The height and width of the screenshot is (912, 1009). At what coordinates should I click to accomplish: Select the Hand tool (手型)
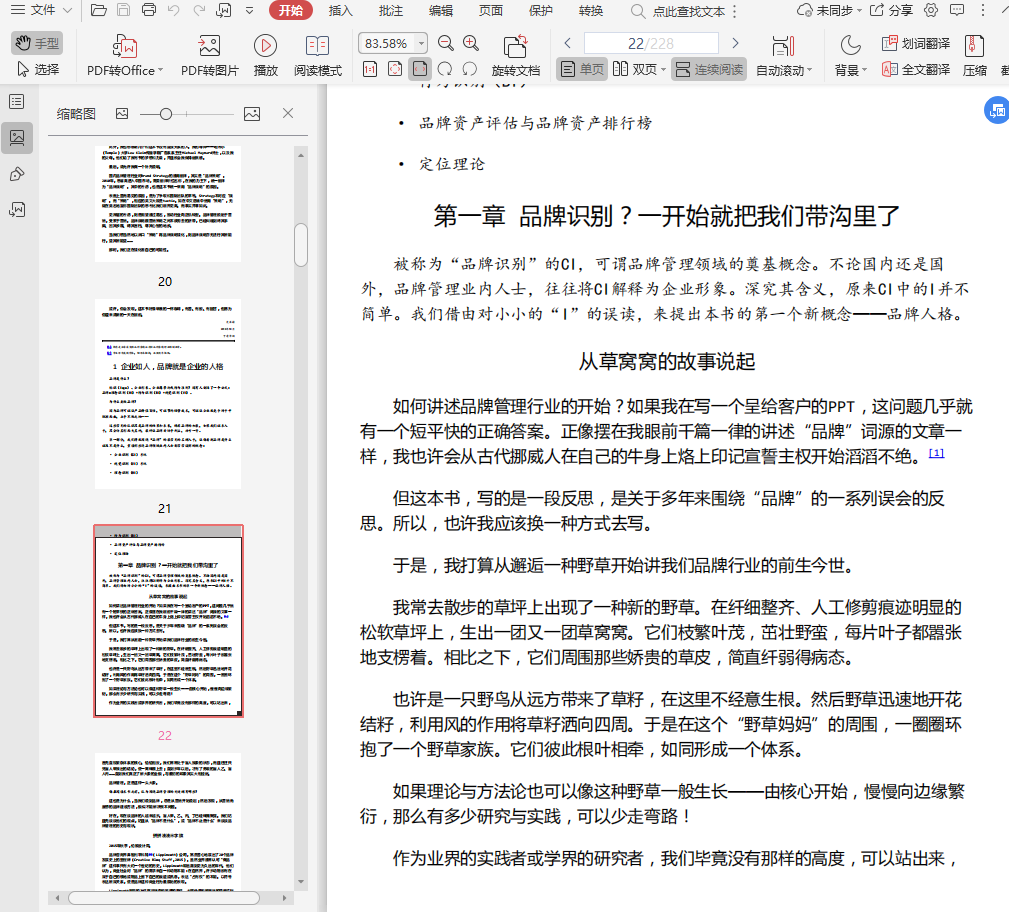pyautogui.click(x=37, y=43)
